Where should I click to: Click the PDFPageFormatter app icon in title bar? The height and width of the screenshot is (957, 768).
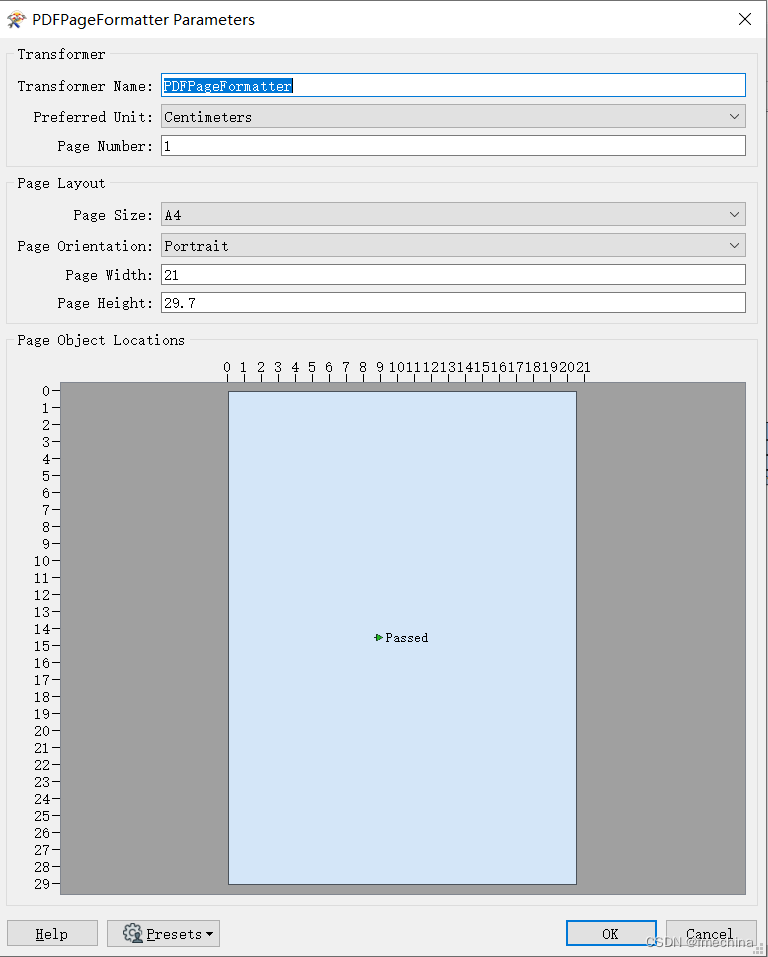[x=16, y=20]
